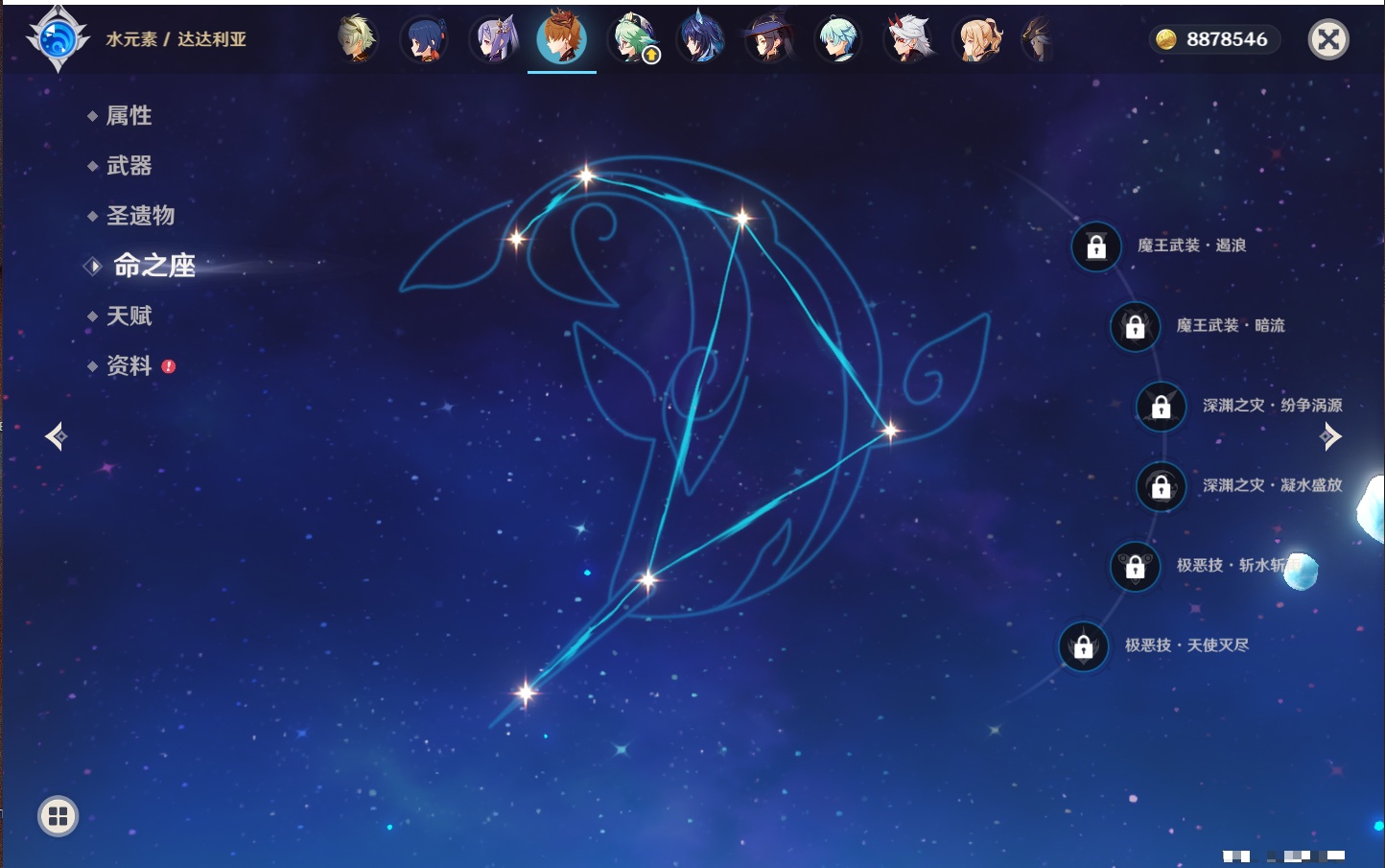Image resolution: width=1385 pixels, height=868 pixels.
Task: Go to previous character with left arrow
Action: pyautogui.click(x=56, y=436)
